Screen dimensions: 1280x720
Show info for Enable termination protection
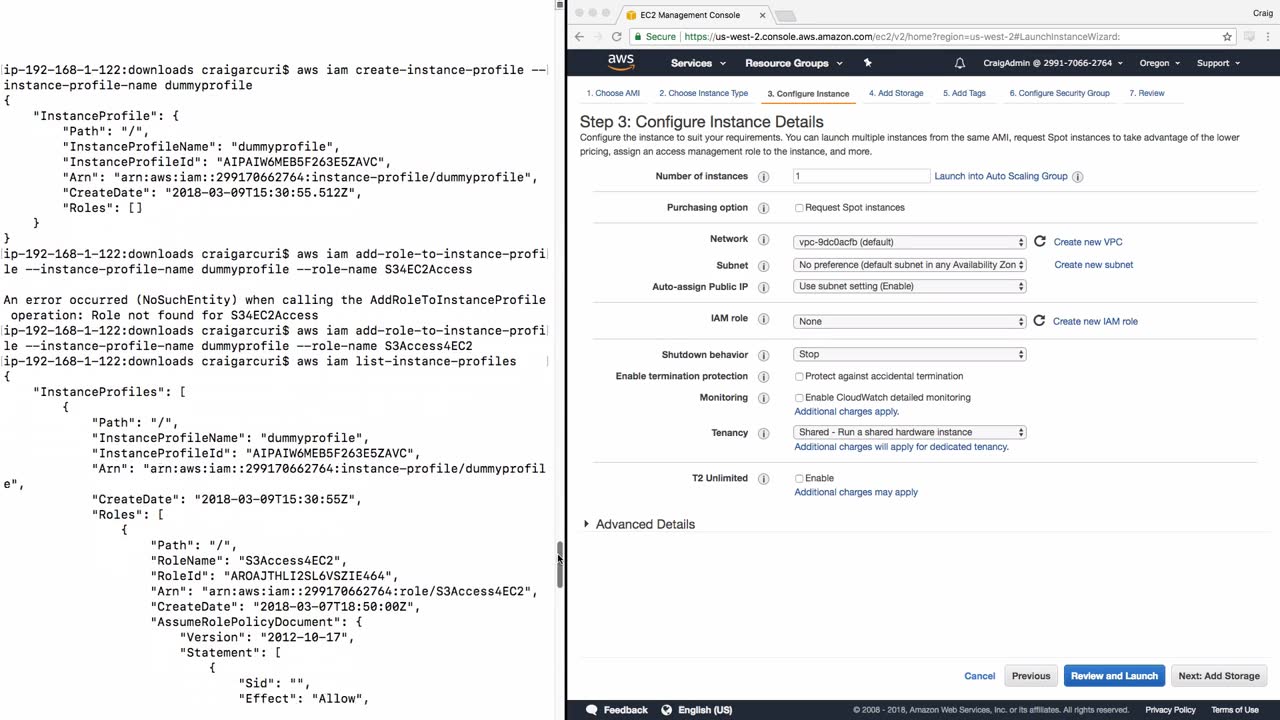[x=763, y=377]
